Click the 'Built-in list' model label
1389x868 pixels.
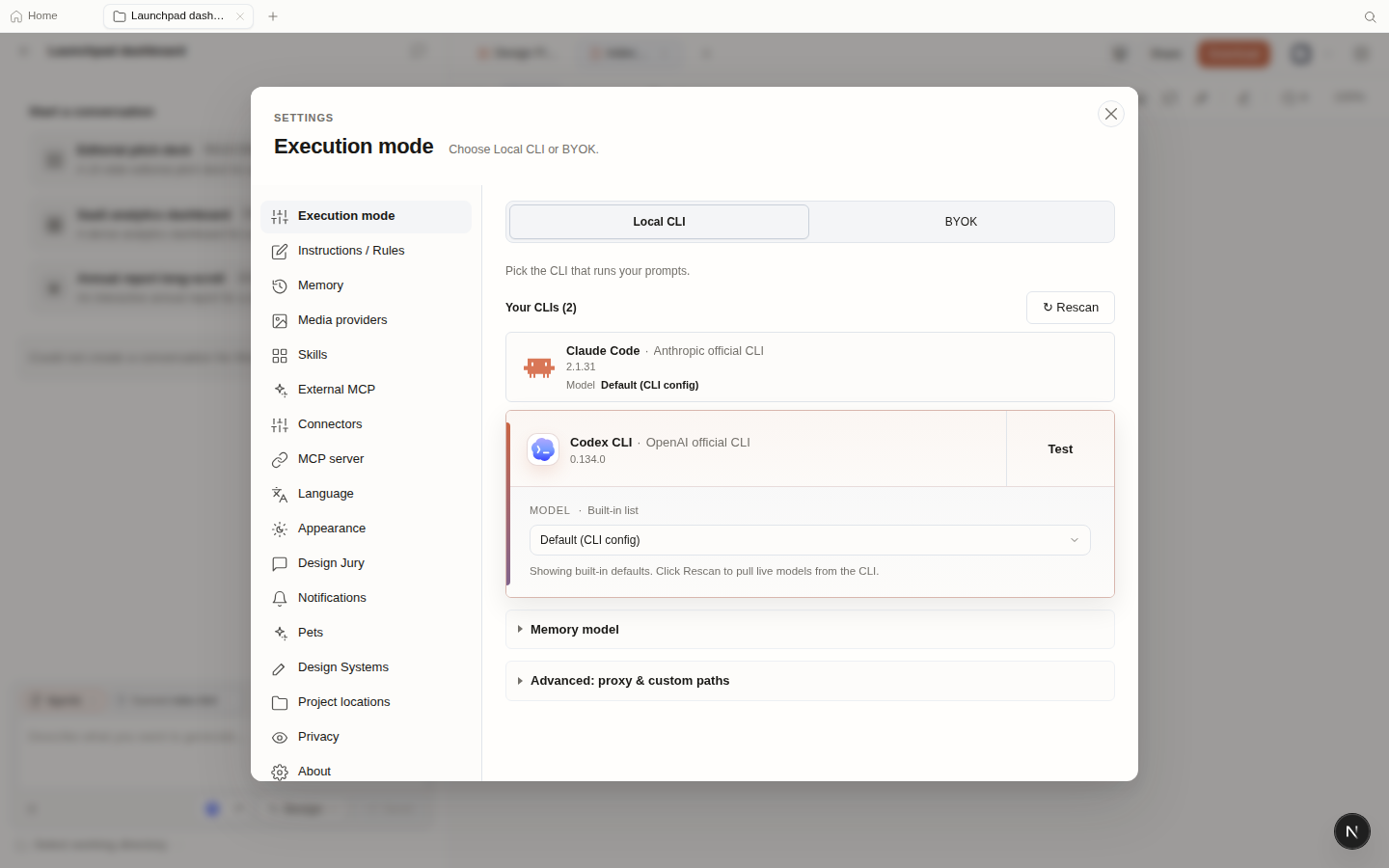click(613, 510)
